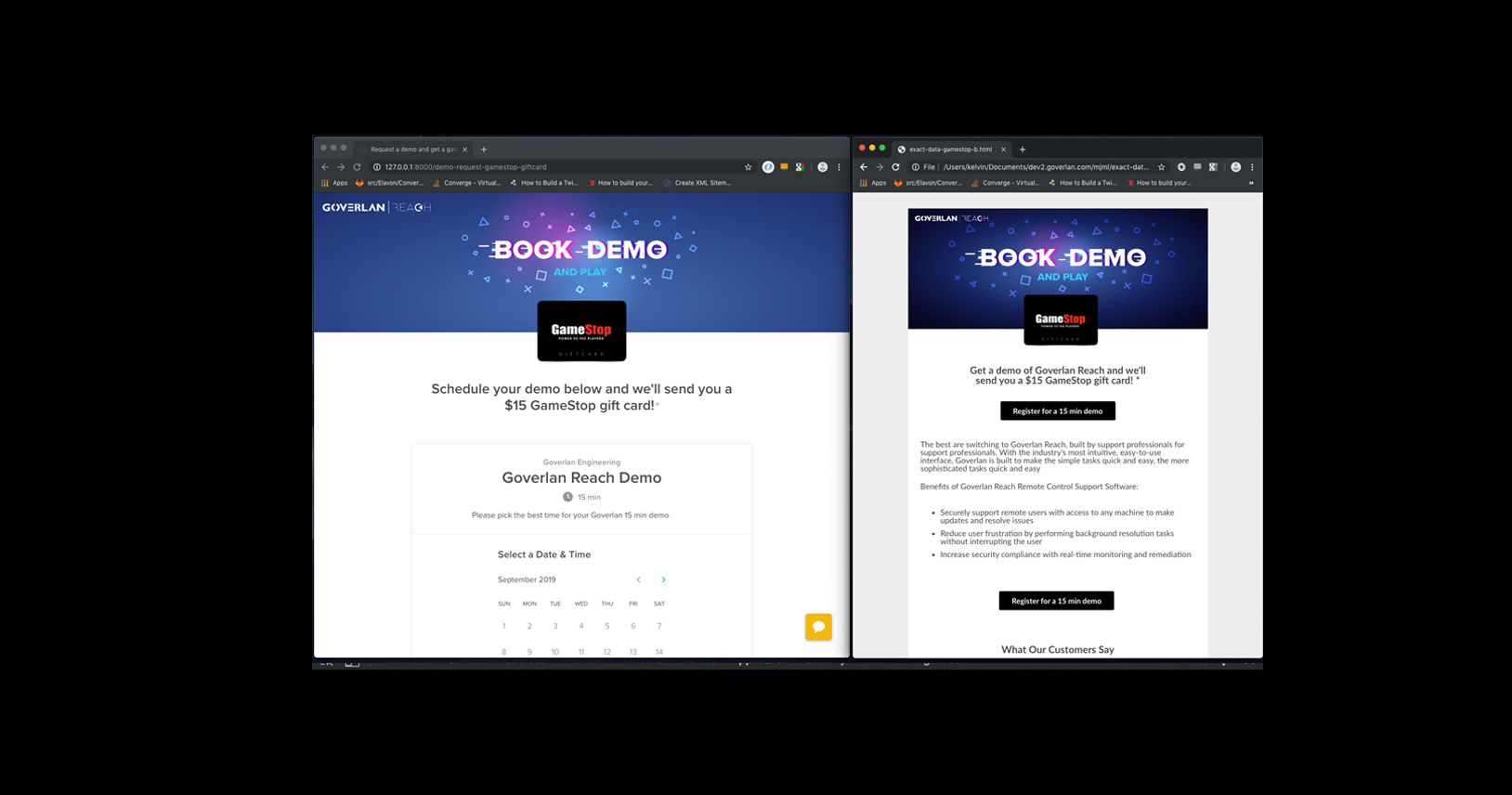Screen dimensions: 1512x795
Task: Click 'September 2019' month label
Action: 527,580
